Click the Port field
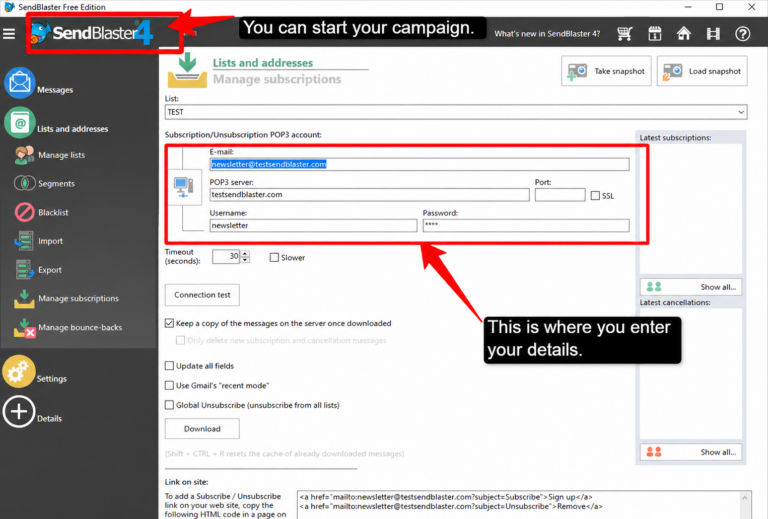The height and width of the screenshot is (519, 768). click(x=560, y=194)
